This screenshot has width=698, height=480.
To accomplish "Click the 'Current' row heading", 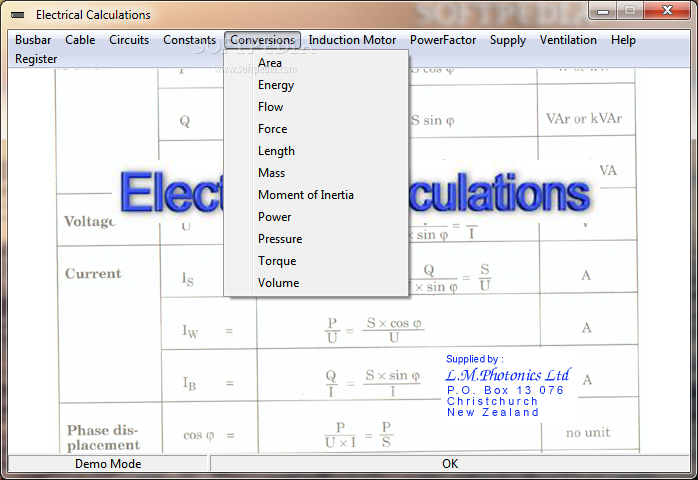I will [x=93, y=273].
